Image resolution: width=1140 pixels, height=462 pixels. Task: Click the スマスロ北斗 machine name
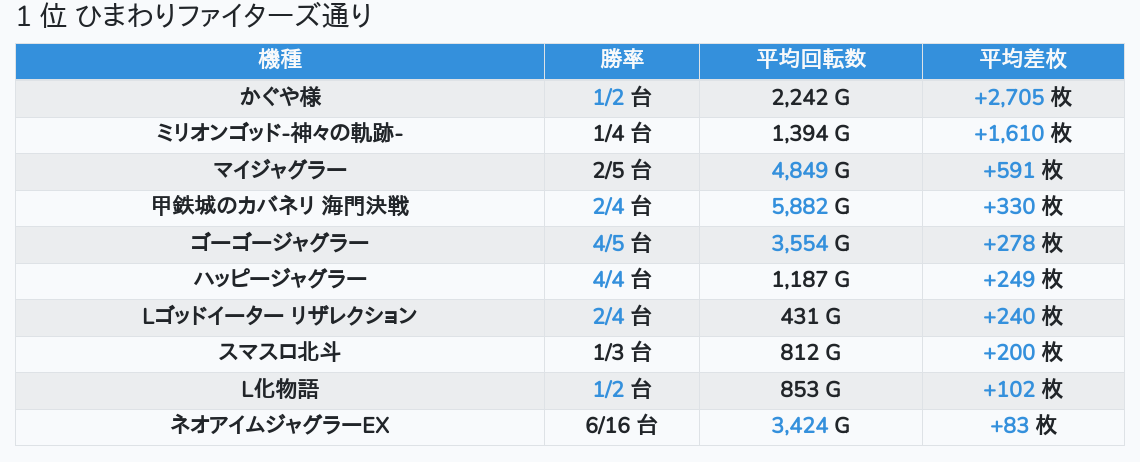pyautogui.click(x=280, y=353)
